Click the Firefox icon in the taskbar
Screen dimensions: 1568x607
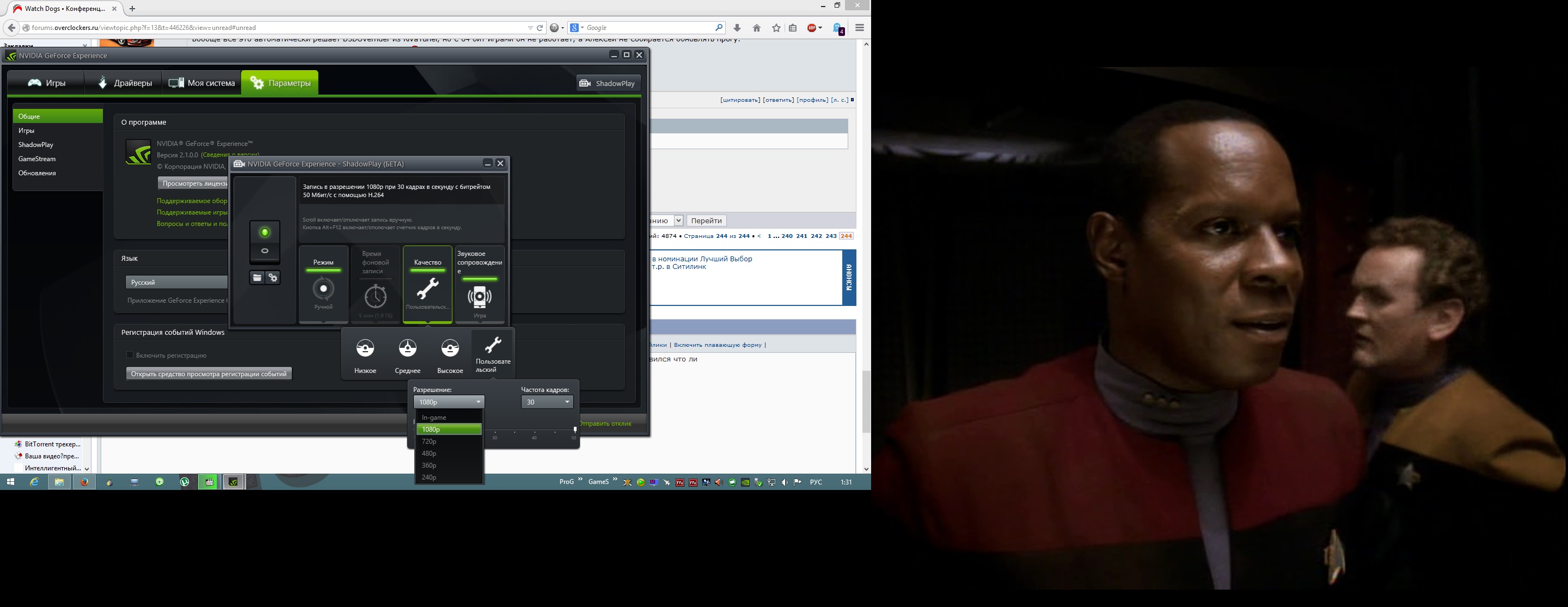point(84,482)
